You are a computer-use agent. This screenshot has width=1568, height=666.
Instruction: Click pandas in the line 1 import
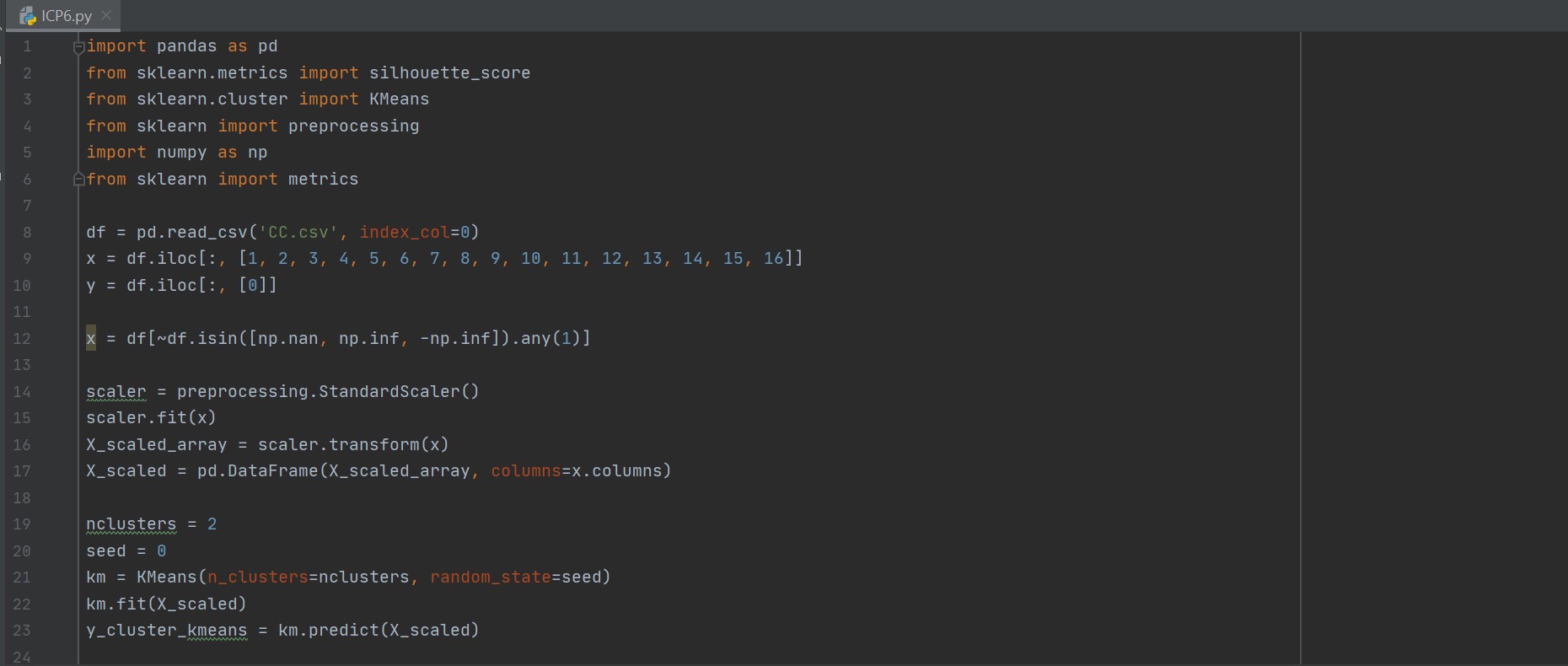[x=186, y=46]
